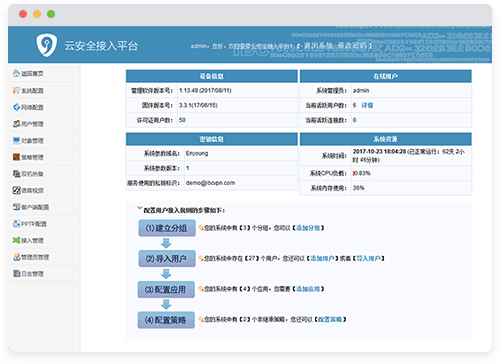
Task: Click the (1)建立分组 step button
Action: click(x=167, y=228)
